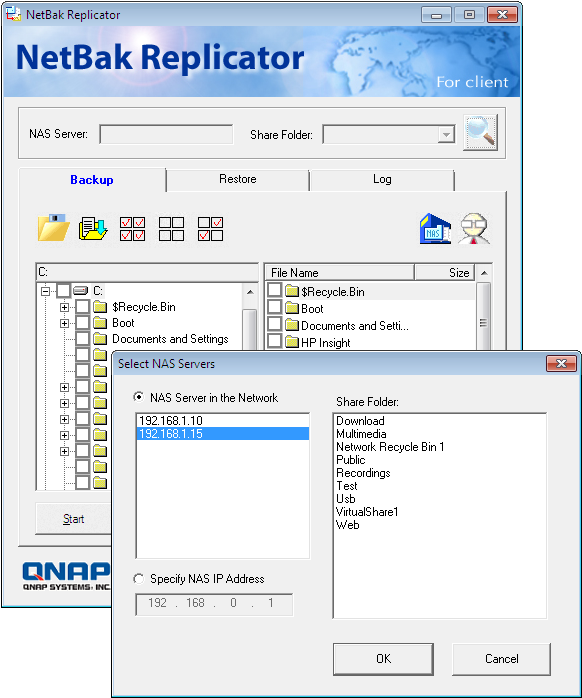The width and height of the screenshot is (582, 698).
Task: Click the File Name column header
Action: click(x=340, y=272)
